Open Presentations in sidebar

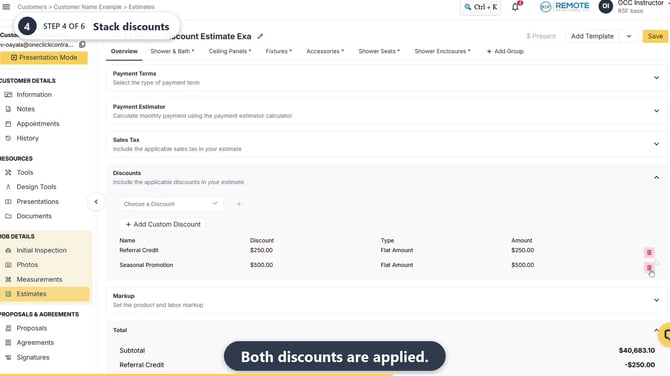[37, 201]
